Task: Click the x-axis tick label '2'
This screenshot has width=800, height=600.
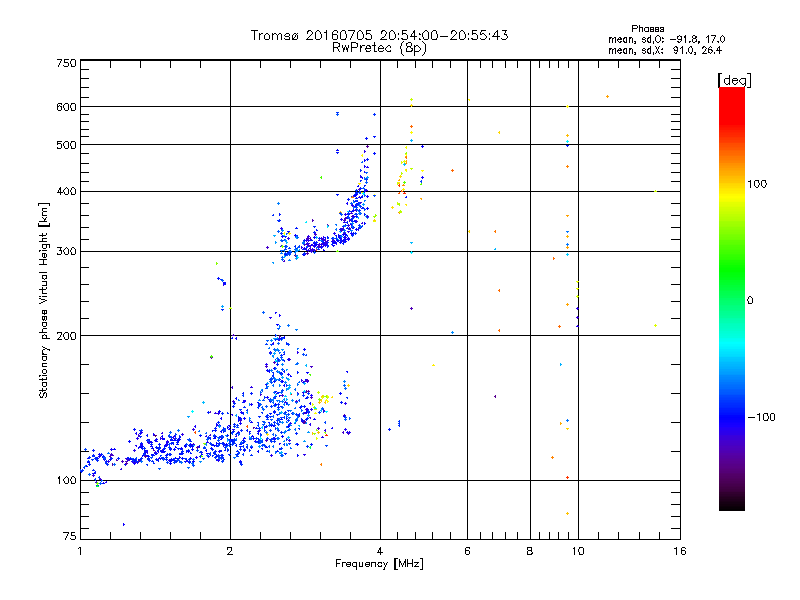Action: pyautogui.click(x=230, y=551)
